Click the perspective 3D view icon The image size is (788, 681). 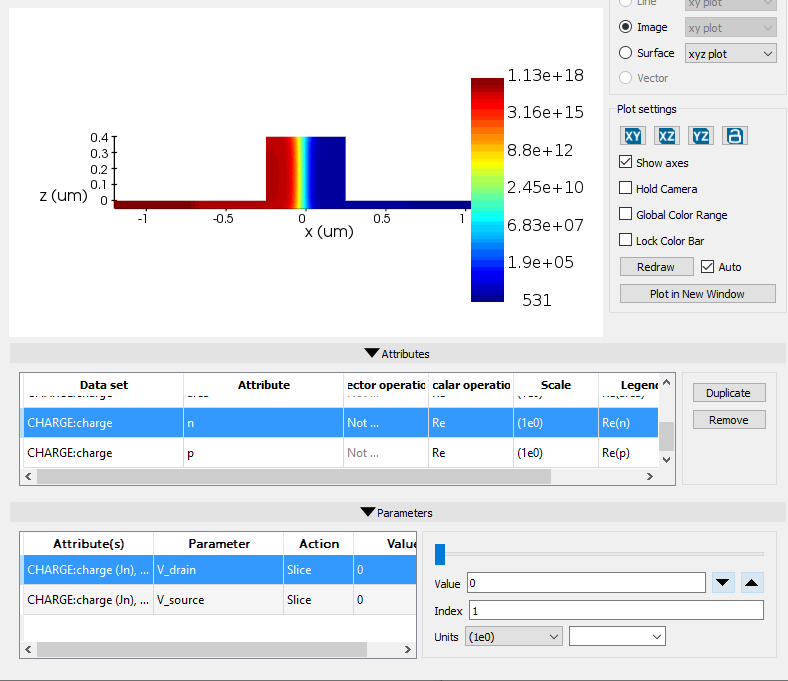[x=735, y=136]
